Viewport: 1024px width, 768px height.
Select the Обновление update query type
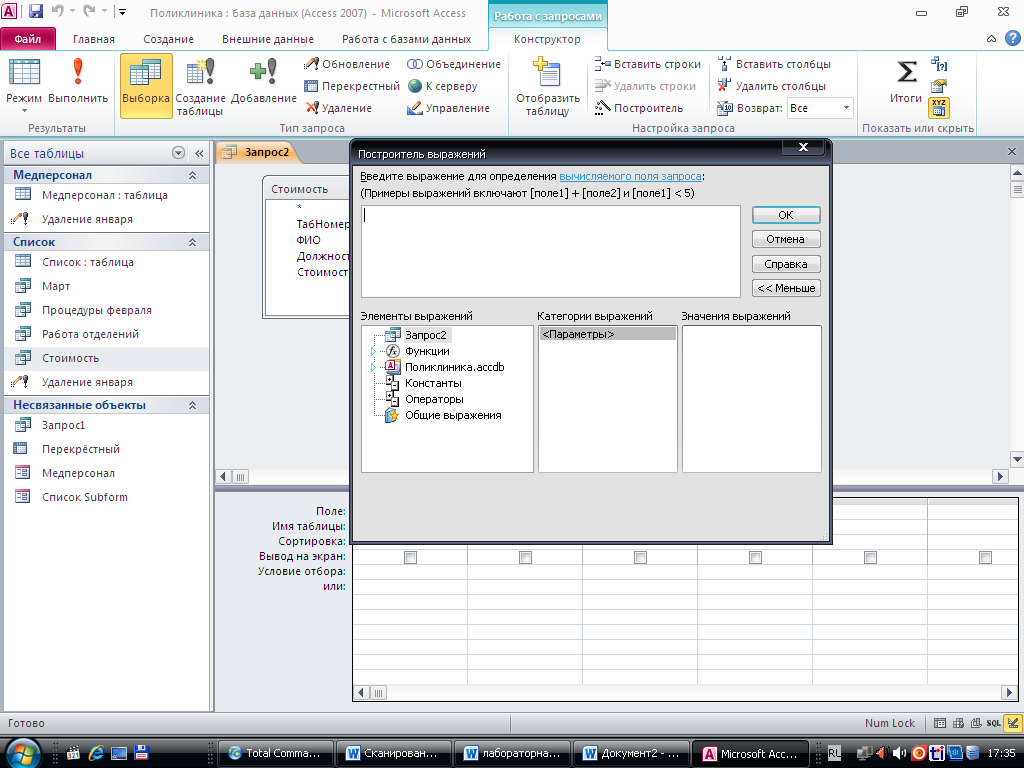pos(347,64)
